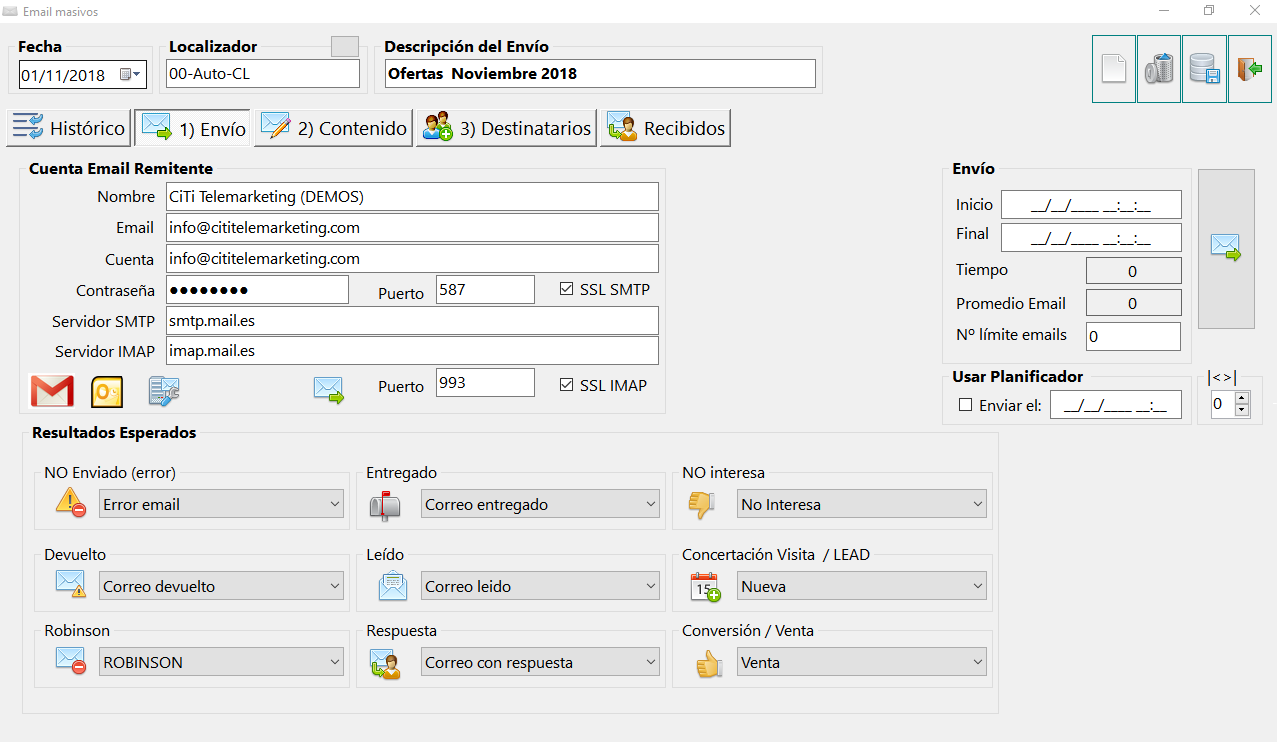Focus the Localizador field
The width and height of the screenshot is (1277, 742).
click(262, 73)
